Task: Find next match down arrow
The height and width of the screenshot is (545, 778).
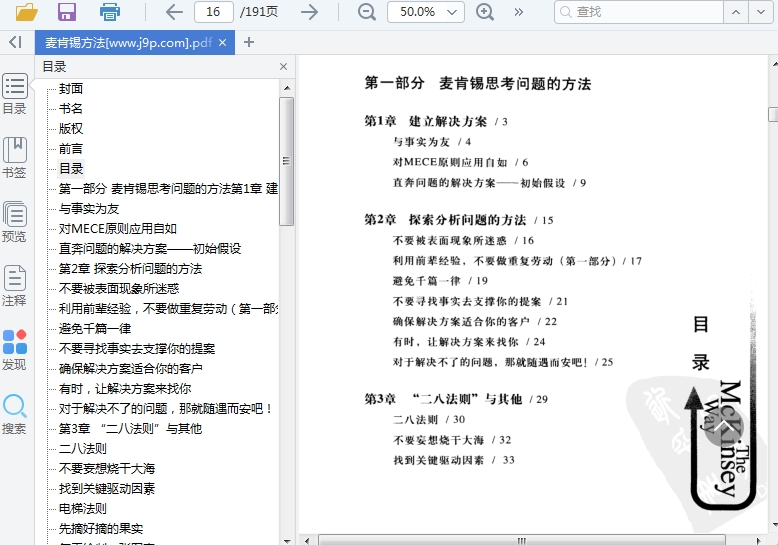Action: 761,12
